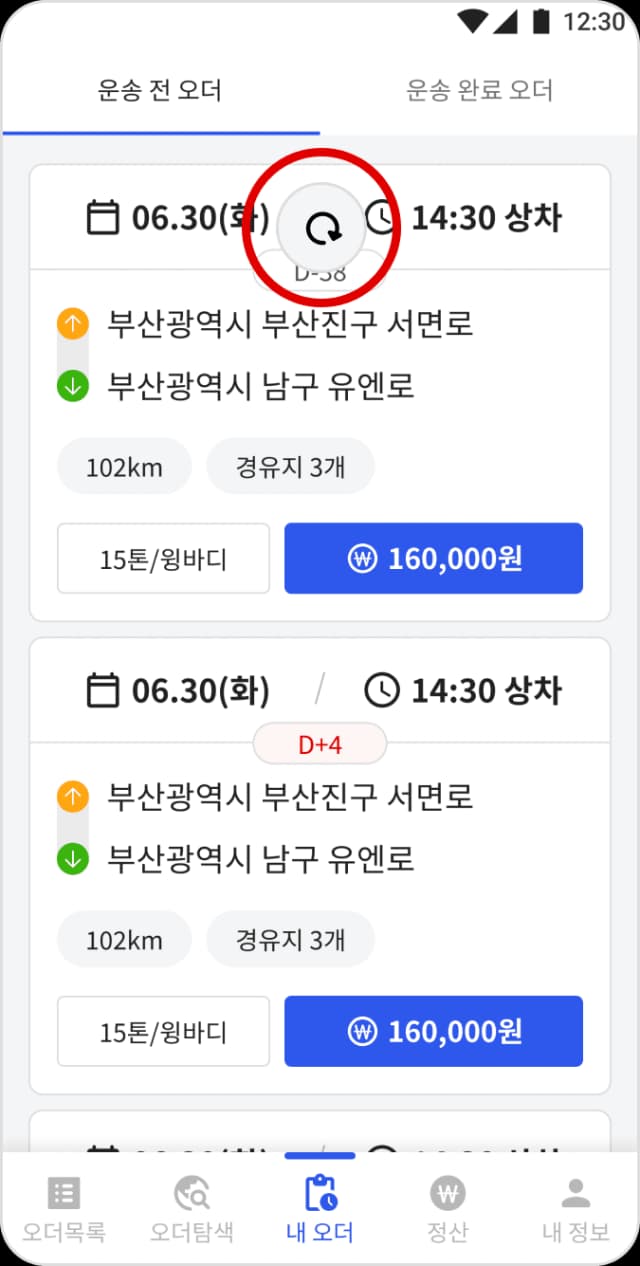Screen dimensions: 640x1266
Task: Select the 15톤/윙바디 vehicle chip
Action: (163, 558)
